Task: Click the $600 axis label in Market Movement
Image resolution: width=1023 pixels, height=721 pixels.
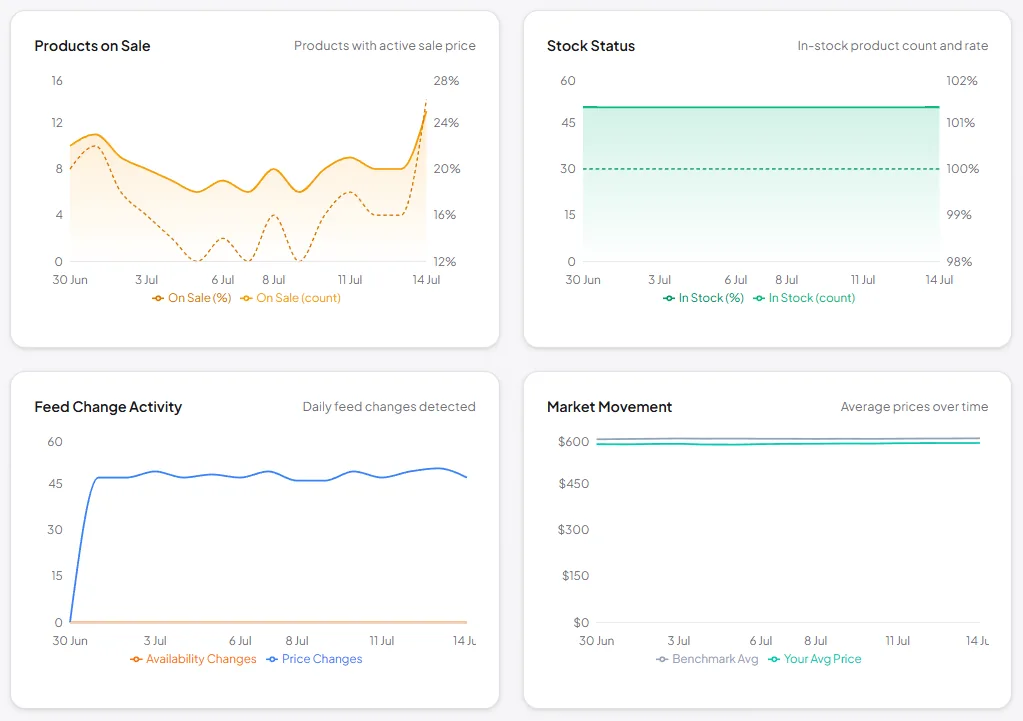Action: click(x=573, y=442)
